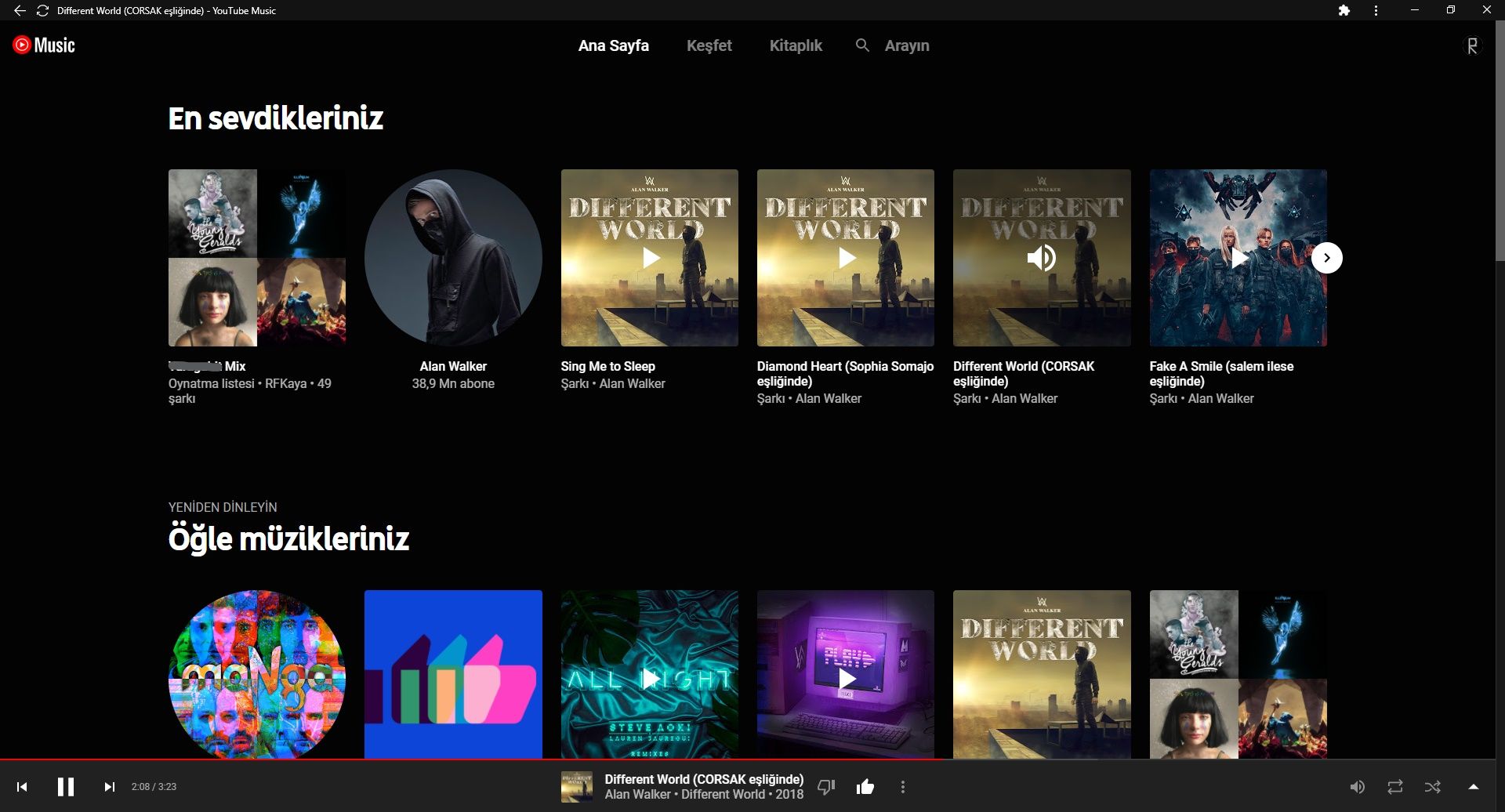Toggle repeat mode
Viewport: 1505px width, 812px height.
point(1395,787)
